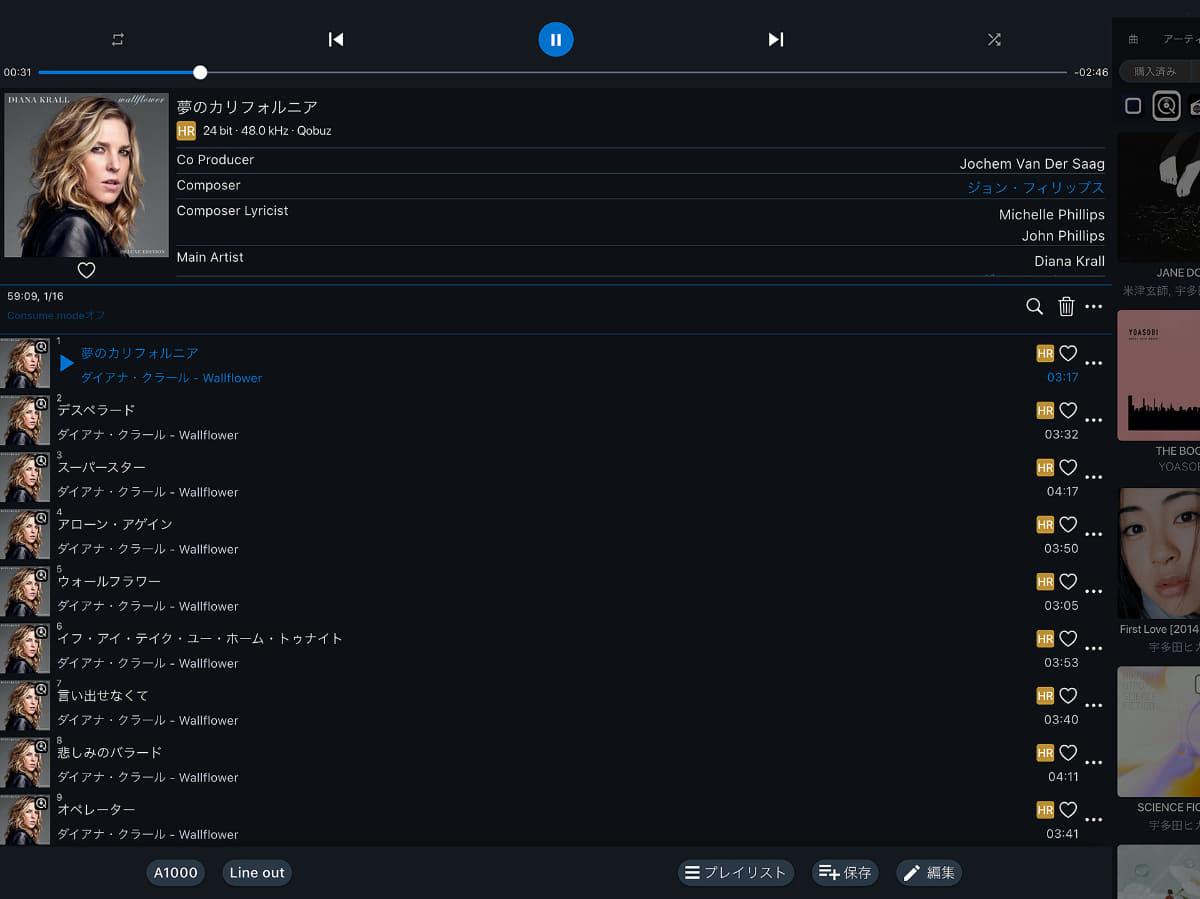Favorite 悲しみのバラード track

pos(1068,752)
